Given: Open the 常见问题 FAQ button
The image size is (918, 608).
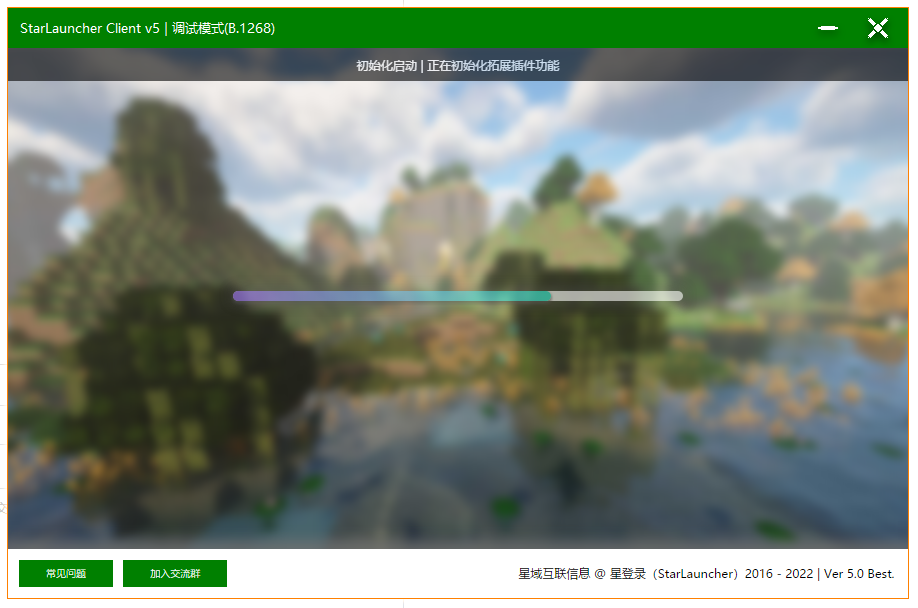Looking at the screenshot, I should click(x=66, y=573).
